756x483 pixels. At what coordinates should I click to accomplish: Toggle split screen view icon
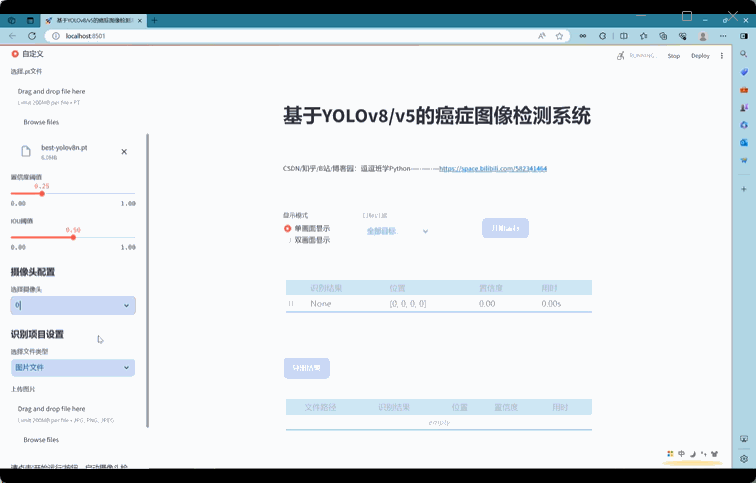623,36
